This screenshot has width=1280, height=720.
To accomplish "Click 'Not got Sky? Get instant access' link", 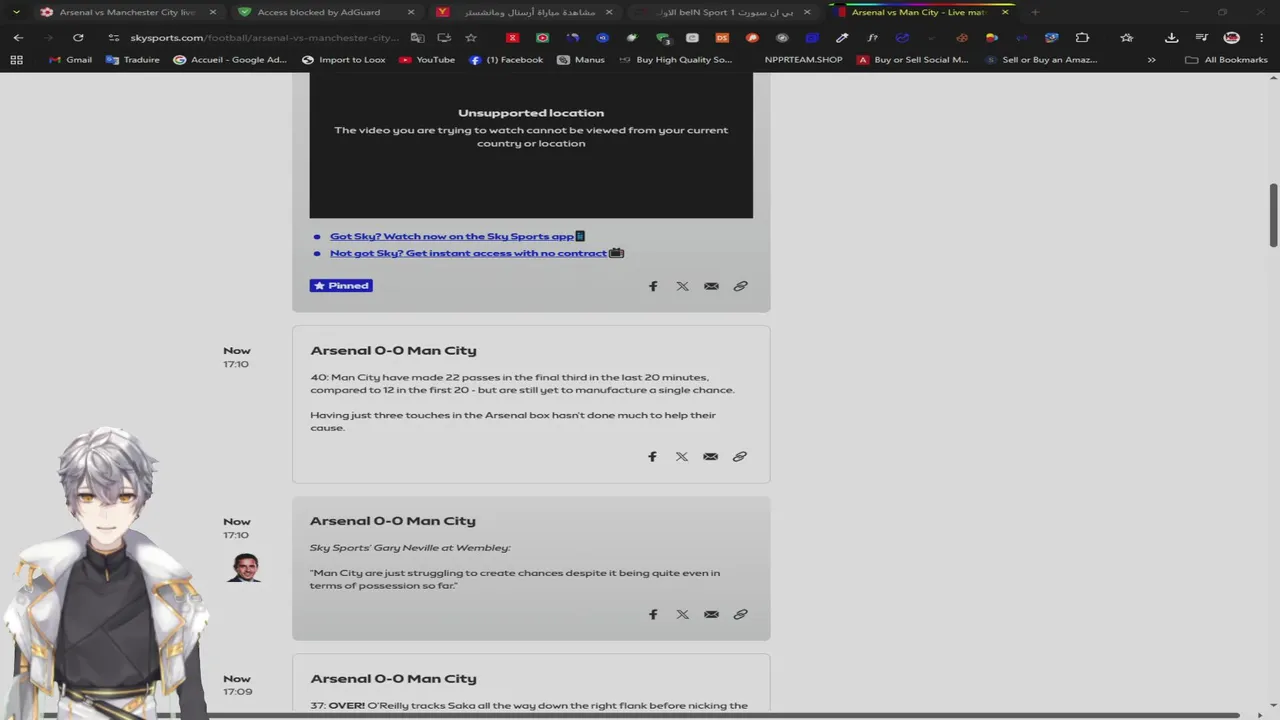I will tap(468, 253).
